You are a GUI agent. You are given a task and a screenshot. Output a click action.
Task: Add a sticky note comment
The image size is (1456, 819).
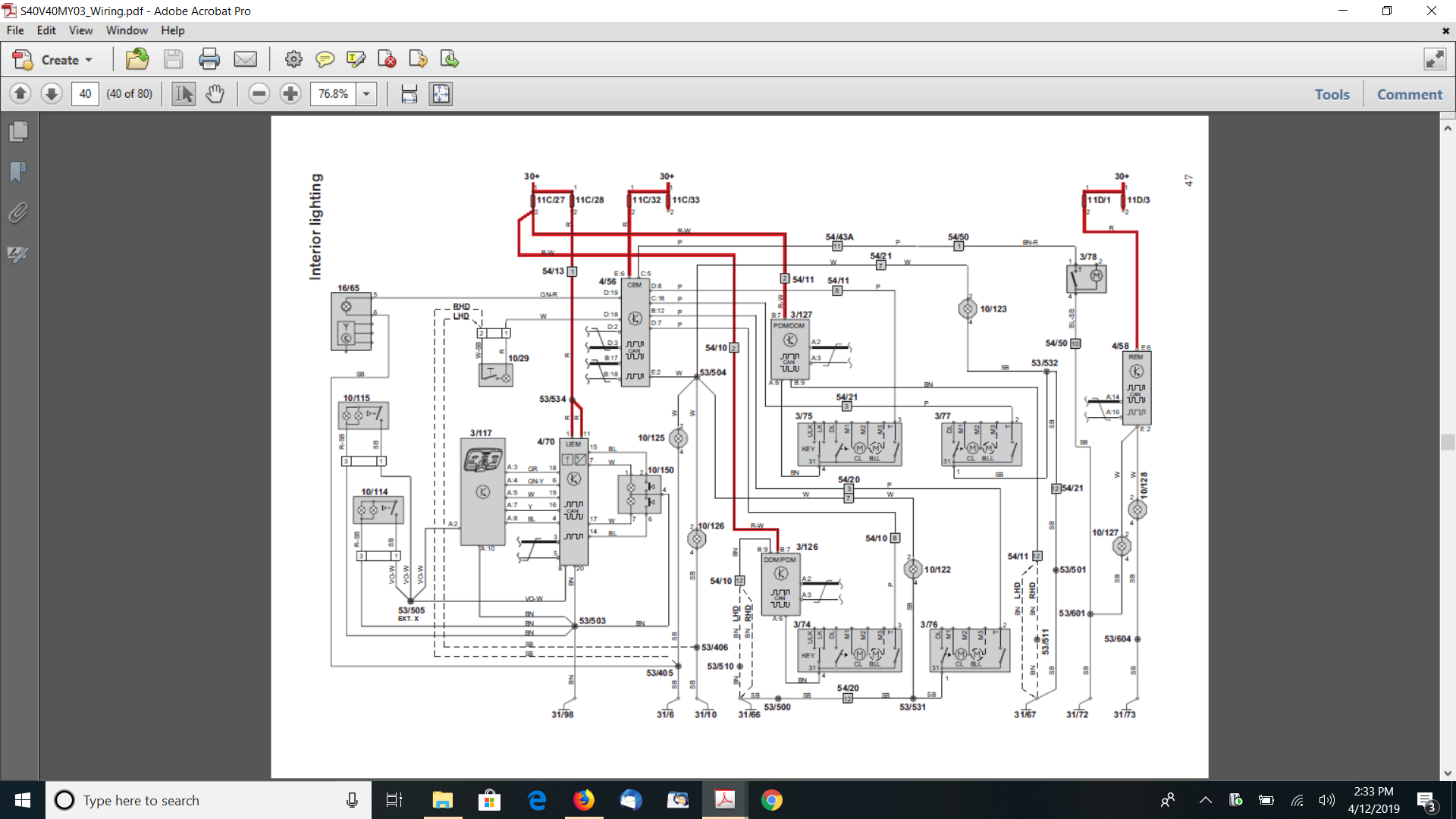pos(325,59)
